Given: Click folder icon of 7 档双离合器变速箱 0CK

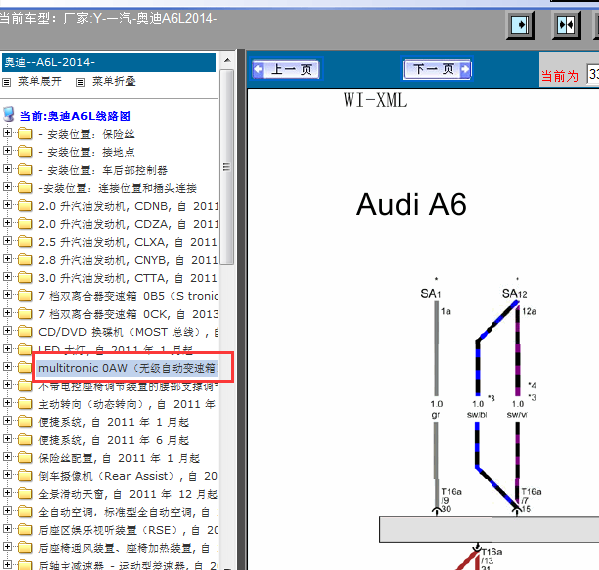Looking at the screenshot, I should click(25, 313).
